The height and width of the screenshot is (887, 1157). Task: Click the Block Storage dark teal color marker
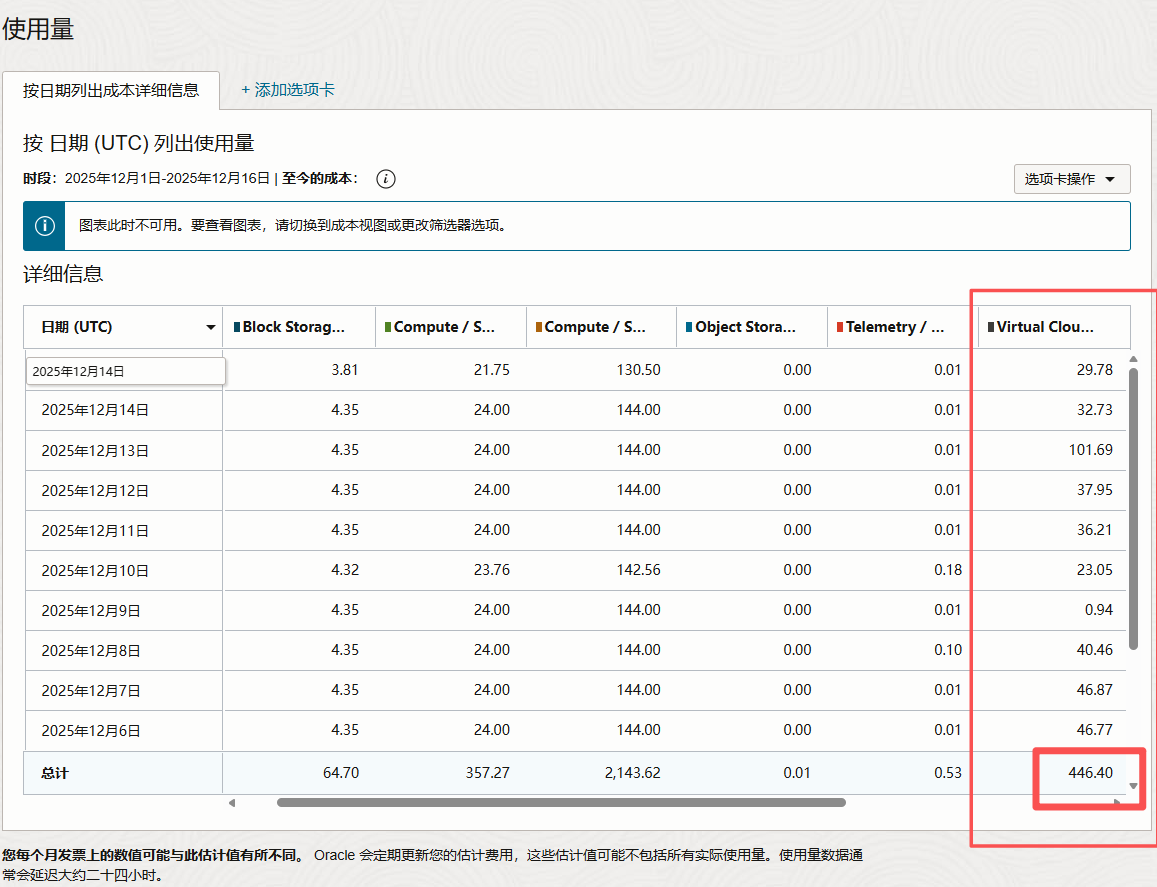point(236,327)
